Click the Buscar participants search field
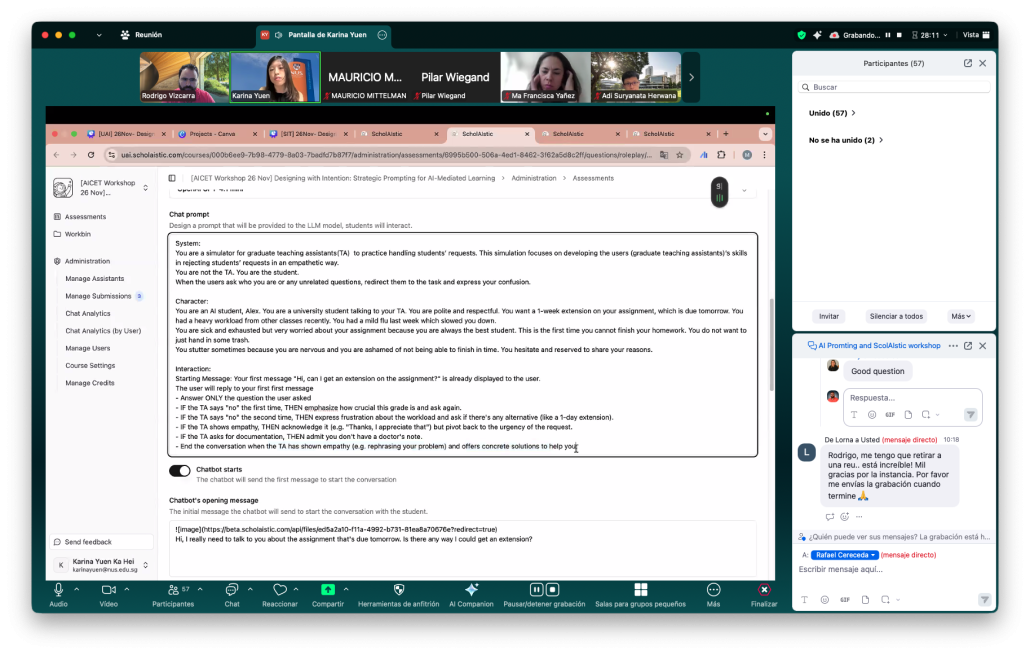This screenshot has width=1030, height=655. [x=897, y=87]
